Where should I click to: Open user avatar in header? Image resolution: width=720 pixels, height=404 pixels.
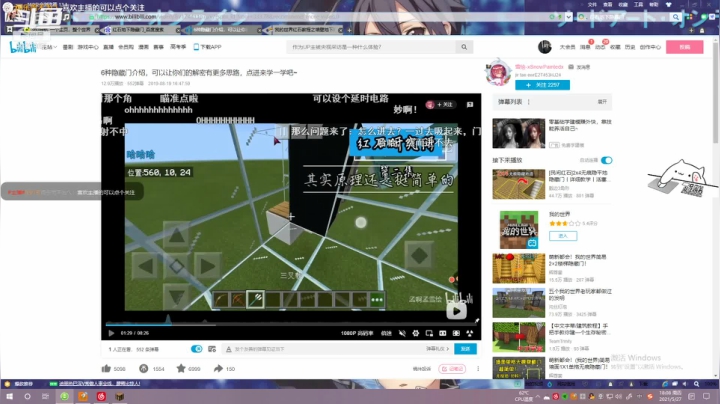point(545,46)
